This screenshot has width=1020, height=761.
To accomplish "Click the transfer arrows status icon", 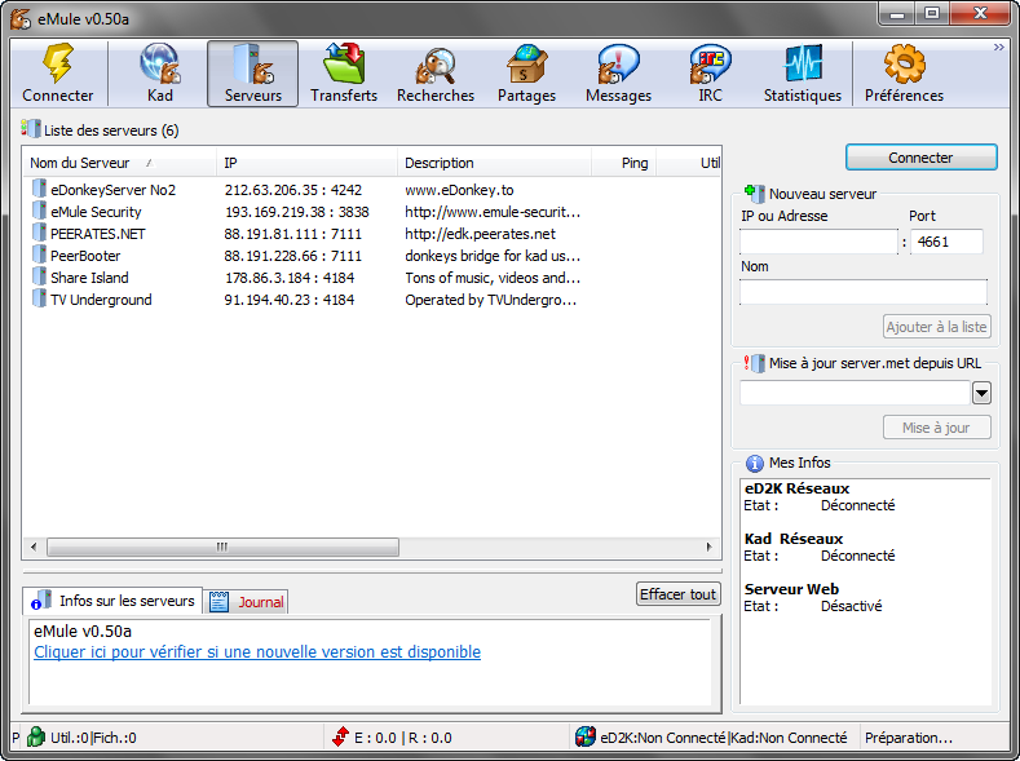I will coord(340,737).
